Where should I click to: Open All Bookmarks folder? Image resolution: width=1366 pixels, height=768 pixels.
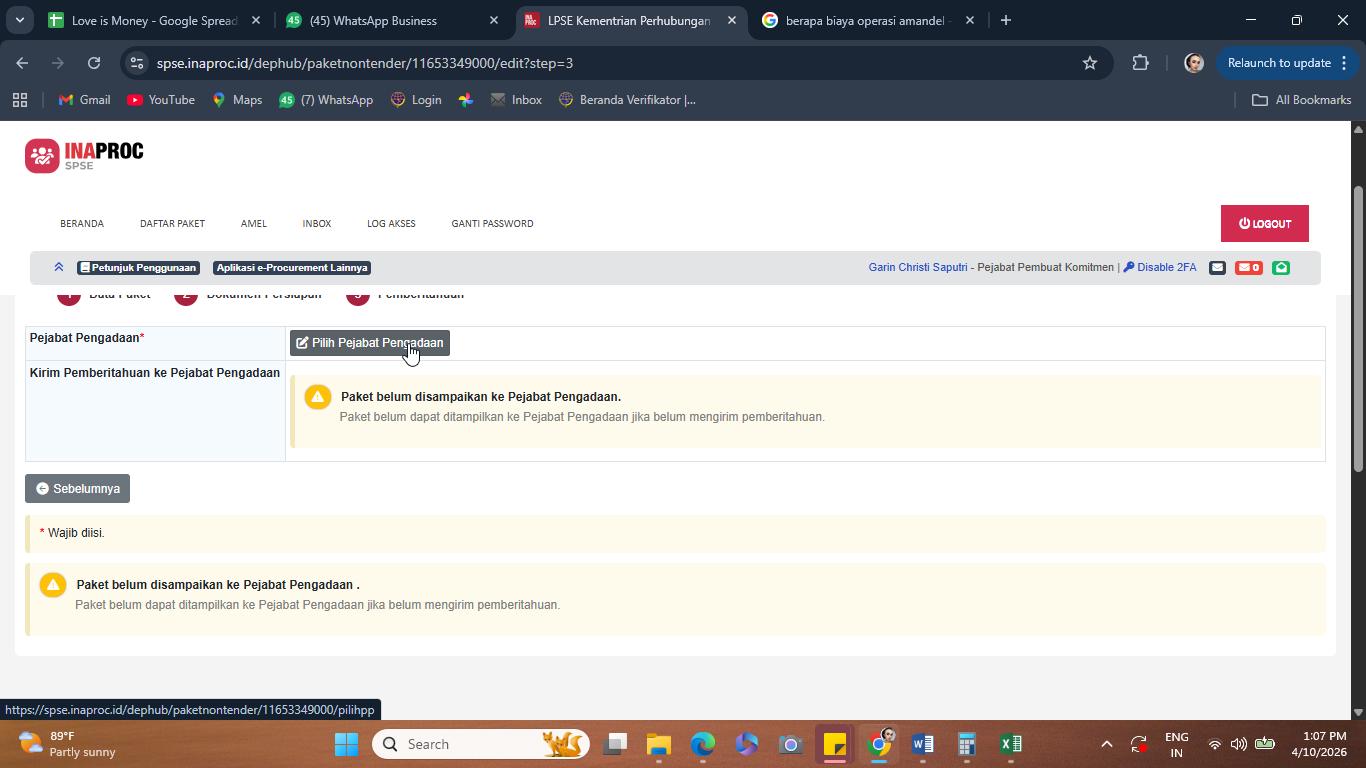coord(1302,100)
